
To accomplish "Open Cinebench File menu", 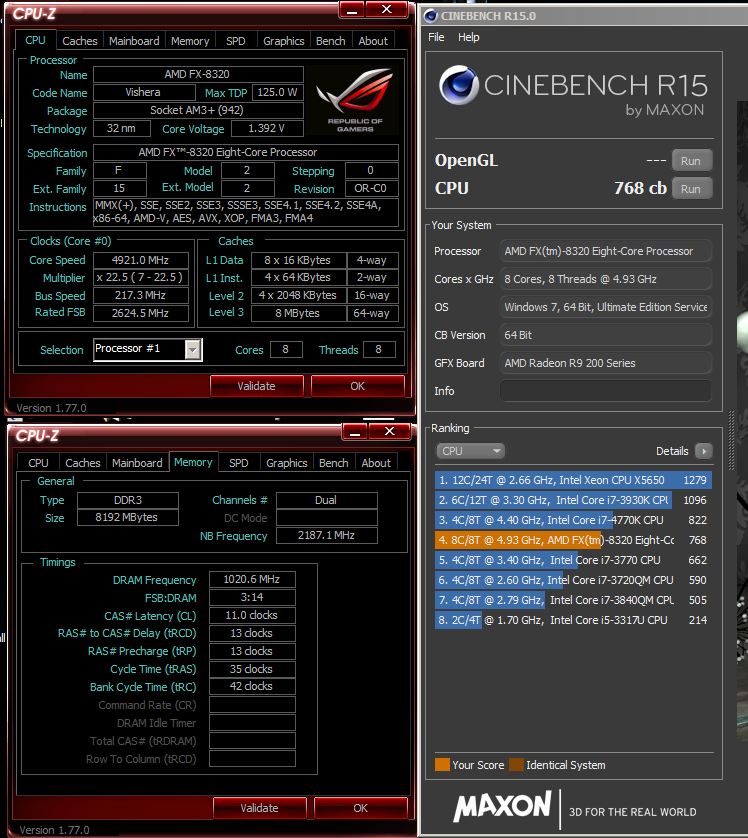I will click(436, 37).
